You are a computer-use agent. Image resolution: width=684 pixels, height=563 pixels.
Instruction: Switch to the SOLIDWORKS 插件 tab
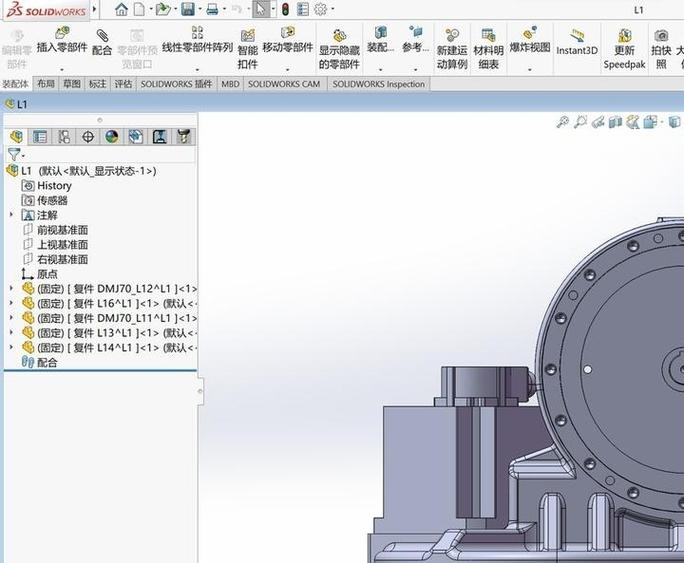click(x=176, y=84)
